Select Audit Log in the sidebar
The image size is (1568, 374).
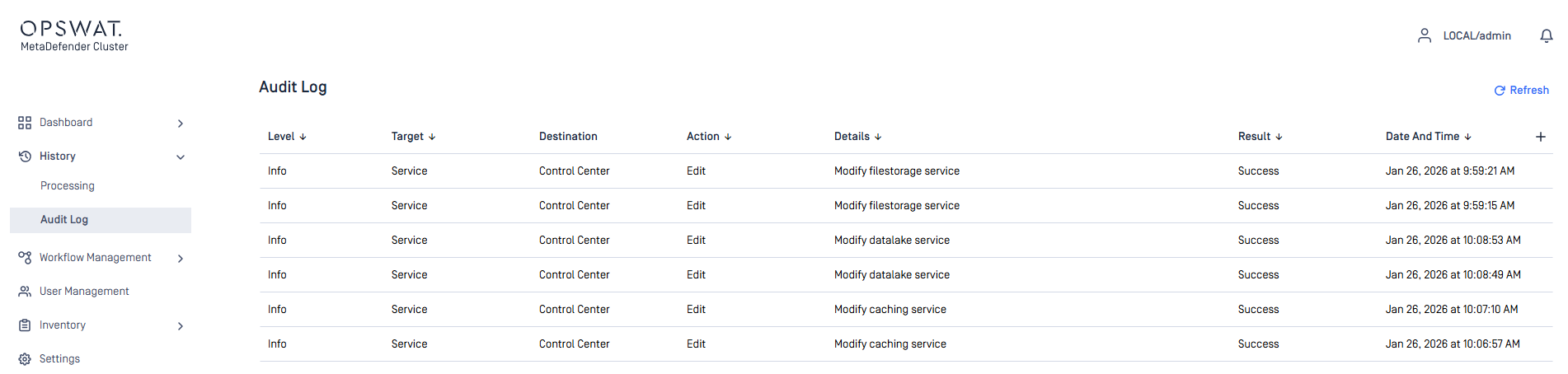click(64, 220)
